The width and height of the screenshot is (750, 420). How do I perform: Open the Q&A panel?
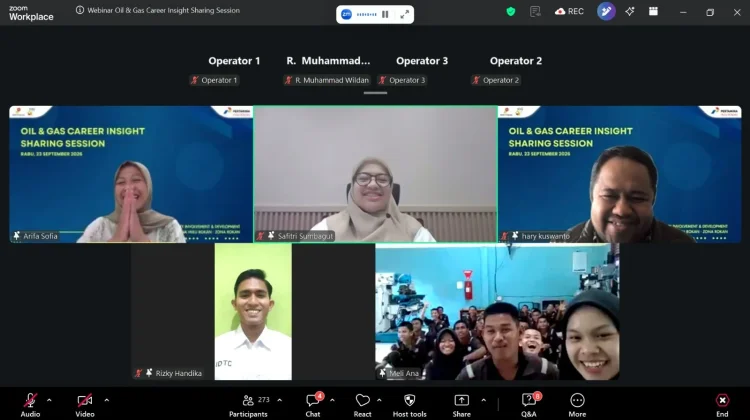529,405
